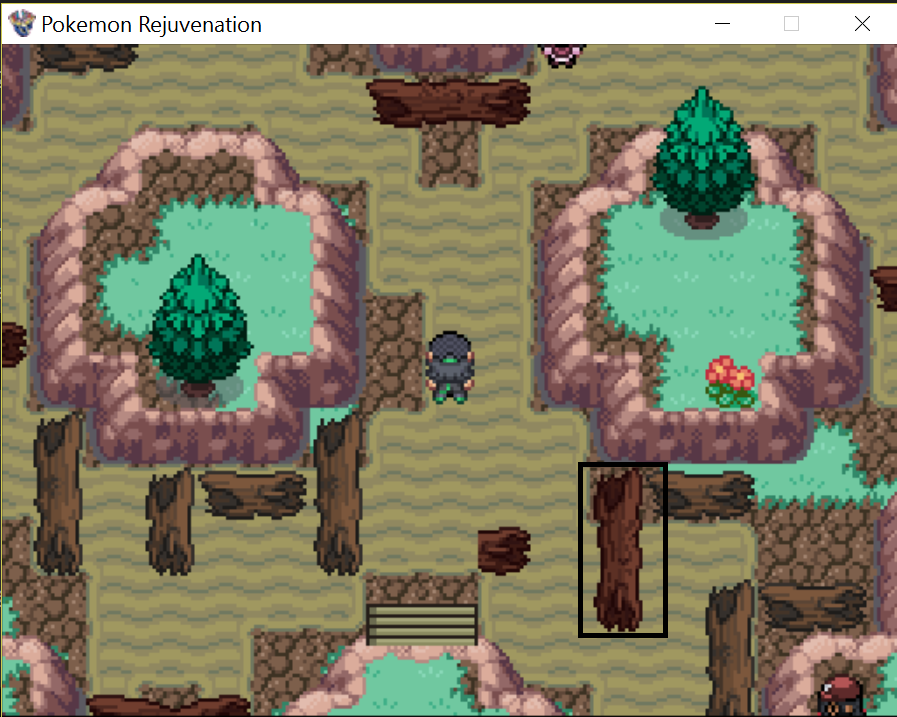Click the trainer with red cap in the corner
Screen dimensions: 897x717
coord(841,696)
